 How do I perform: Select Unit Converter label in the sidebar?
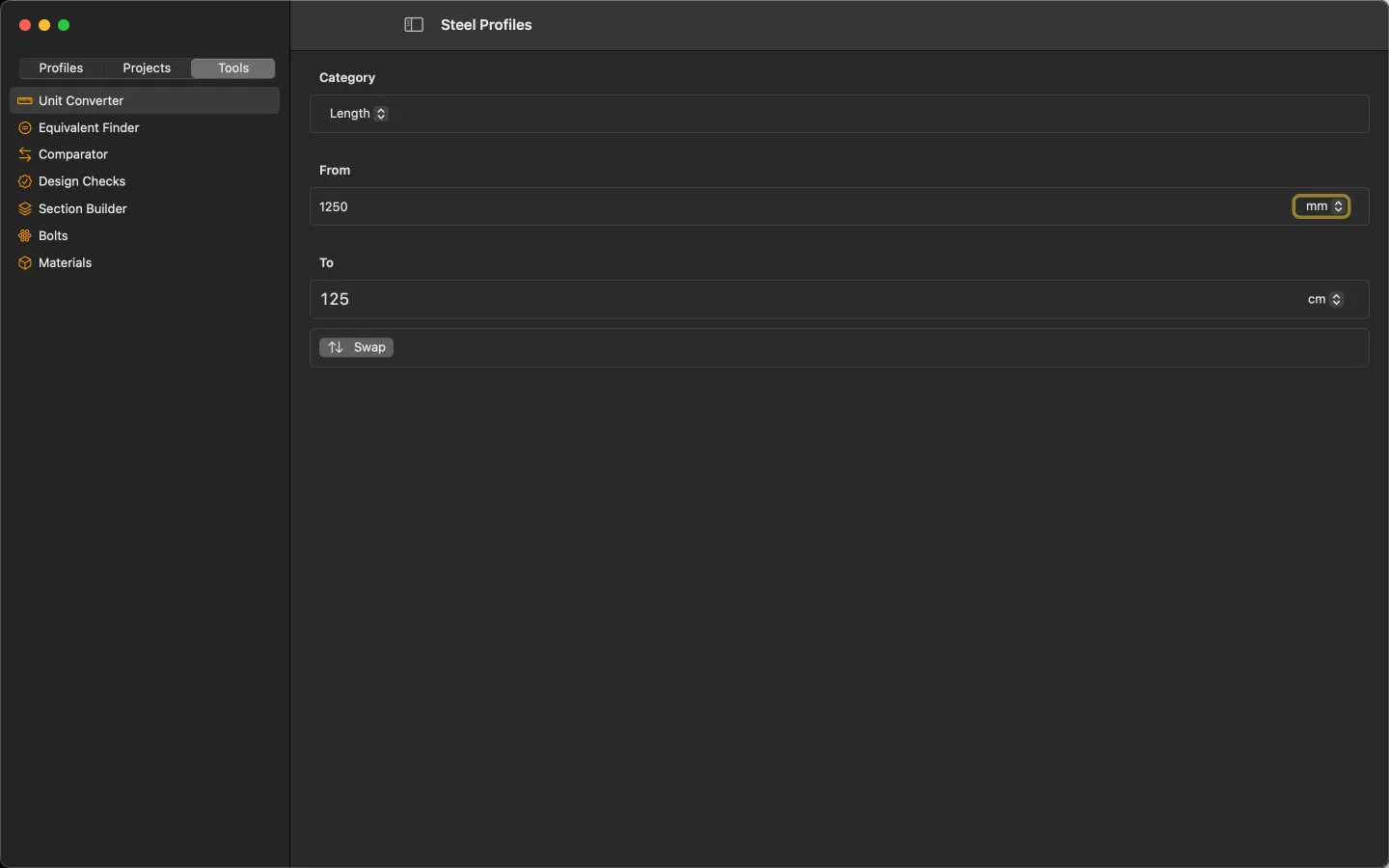pyautogui.click(x=81, y=100)
